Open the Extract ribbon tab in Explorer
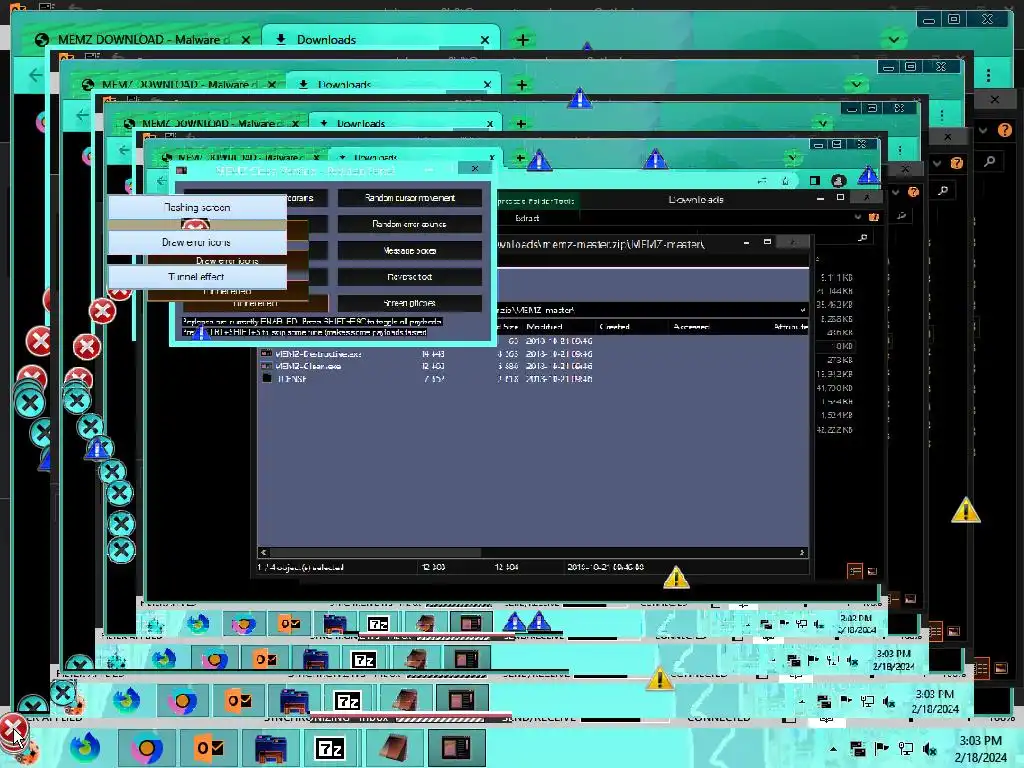Image resolution: width=1024 pixels, height=768 pixels. tap(527, 218)
